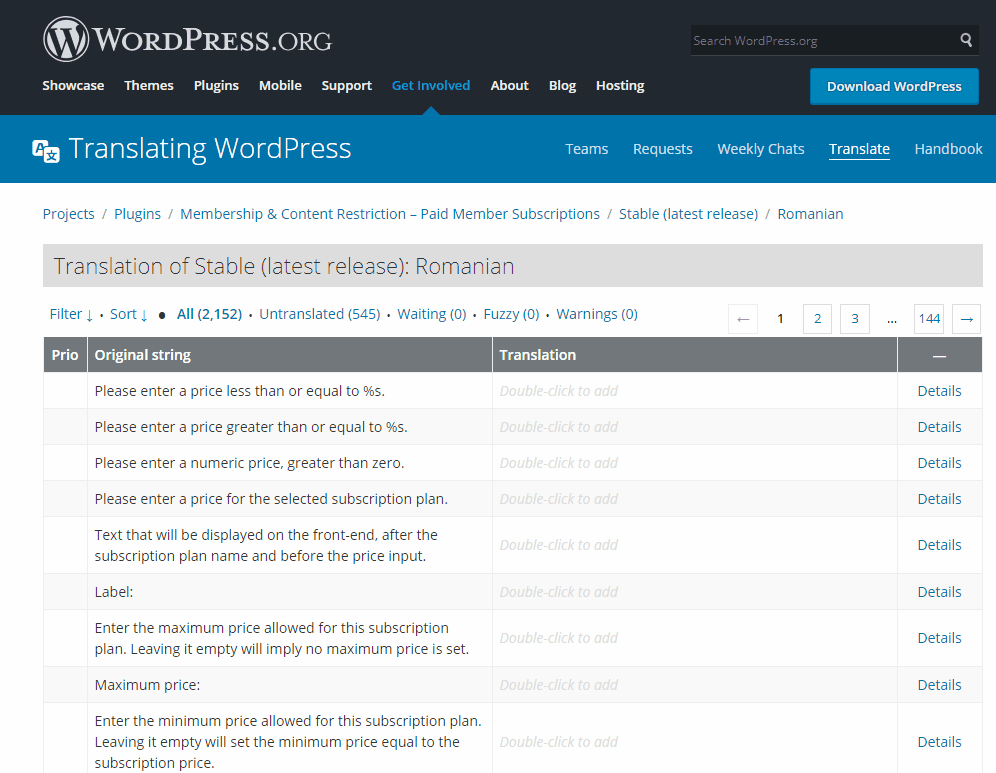996x773 pixels.
Task: Click the Plugins breadcrumb link
Action: (x=137, y=214)
